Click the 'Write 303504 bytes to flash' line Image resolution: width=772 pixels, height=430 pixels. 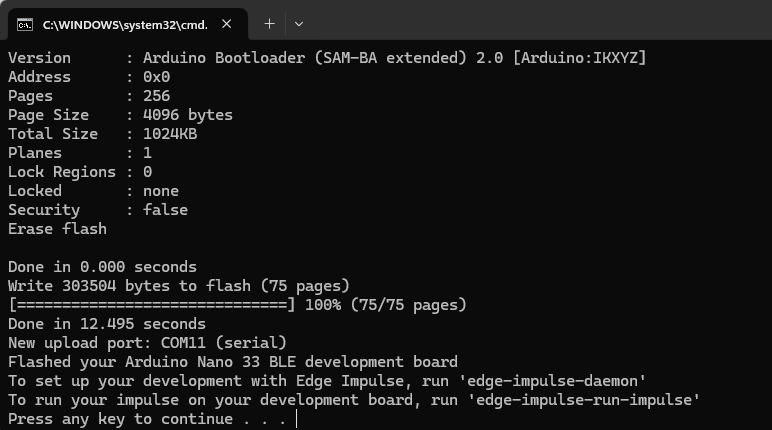178,286
